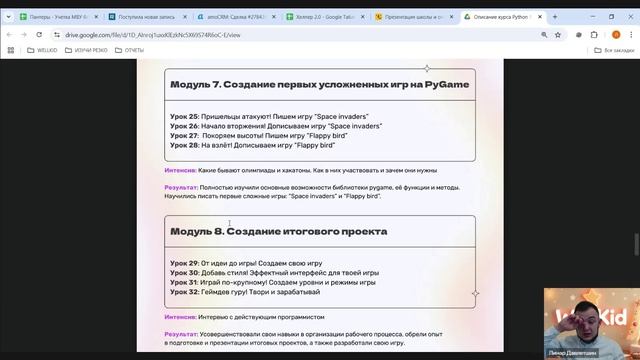Reload the current page
This screenshot has width=640, height=360.
(x=39, y=35)
